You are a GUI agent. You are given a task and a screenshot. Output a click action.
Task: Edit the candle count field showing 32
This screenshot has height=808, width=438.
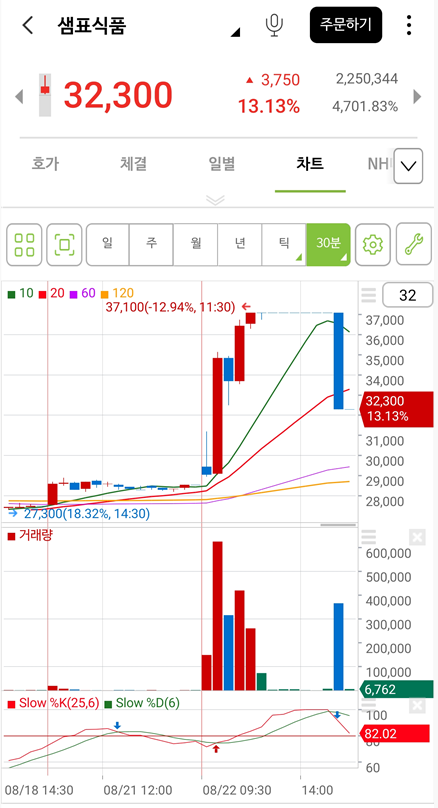407,295
